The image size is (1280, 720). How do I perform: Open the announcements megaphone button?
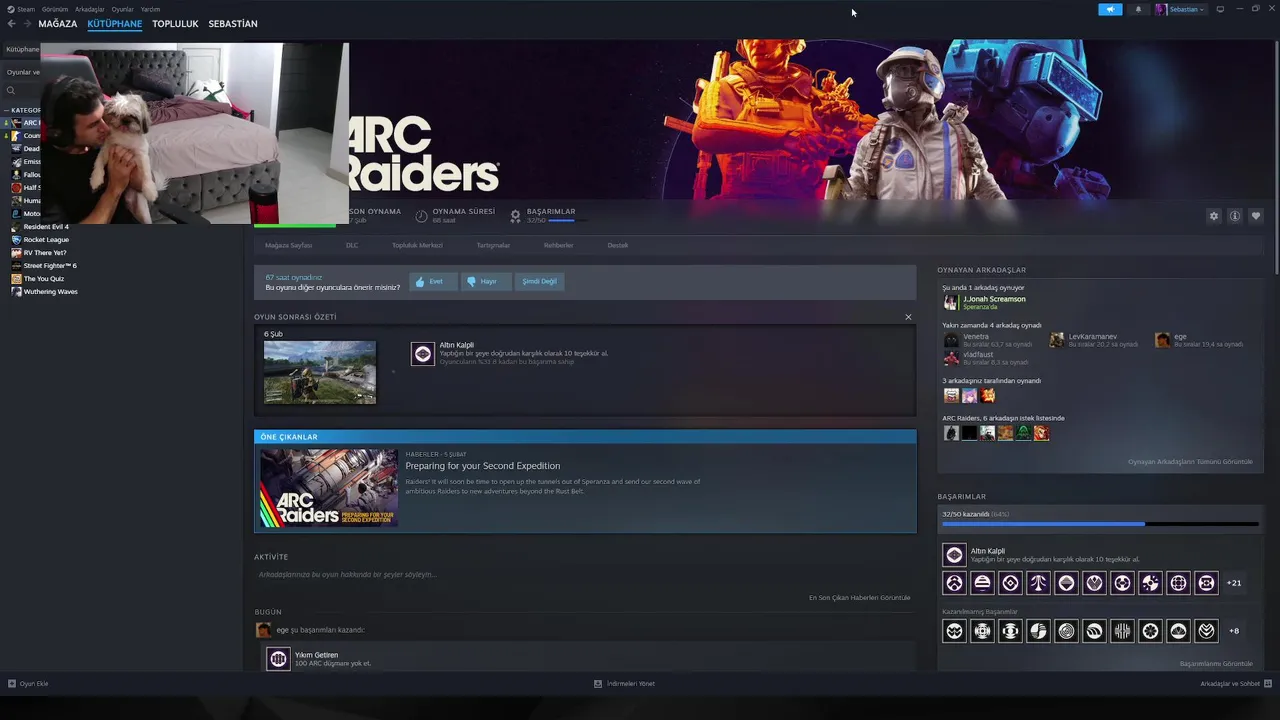(1110, 9)
